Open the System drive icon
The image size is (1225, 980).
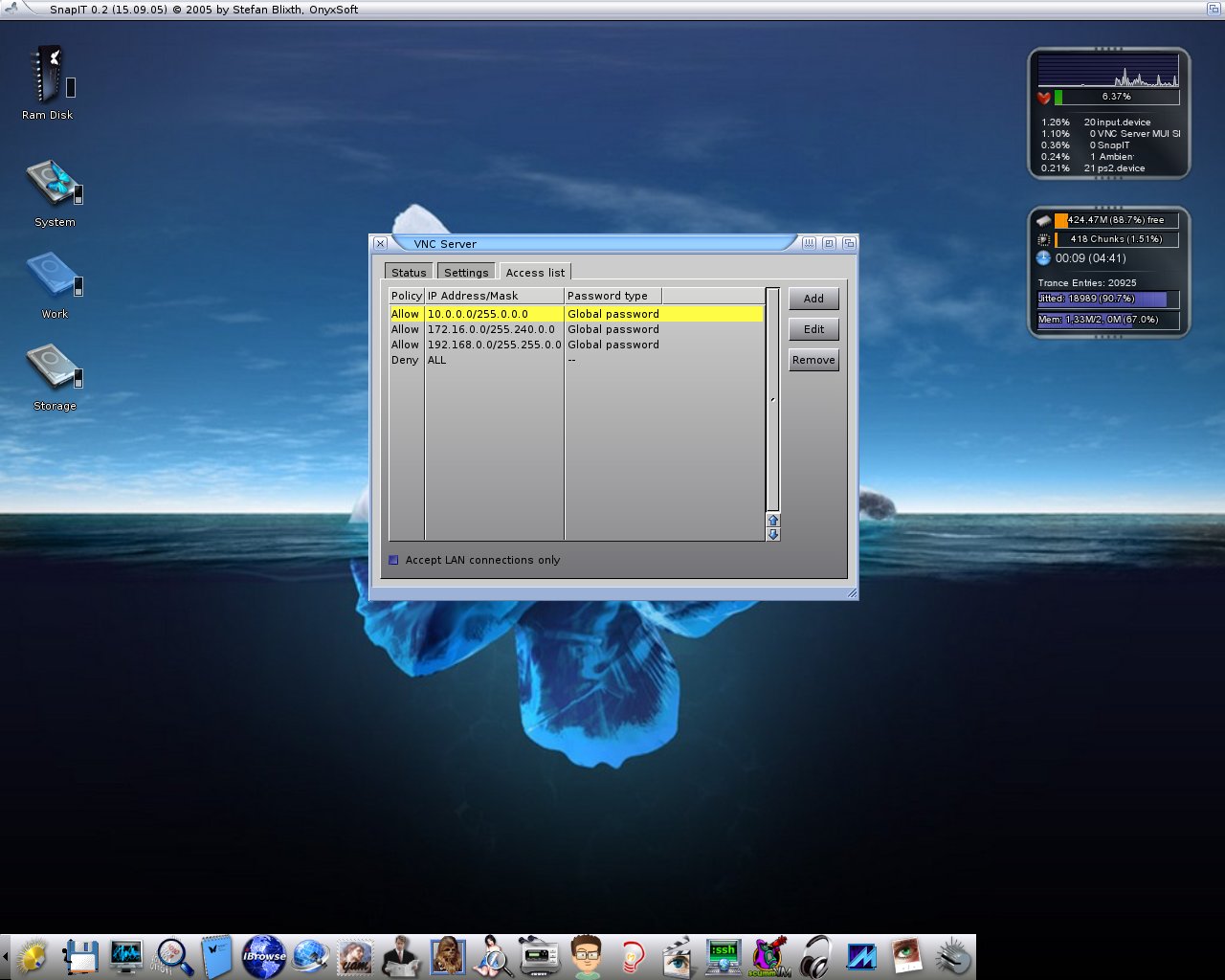(x=53, y=184)
